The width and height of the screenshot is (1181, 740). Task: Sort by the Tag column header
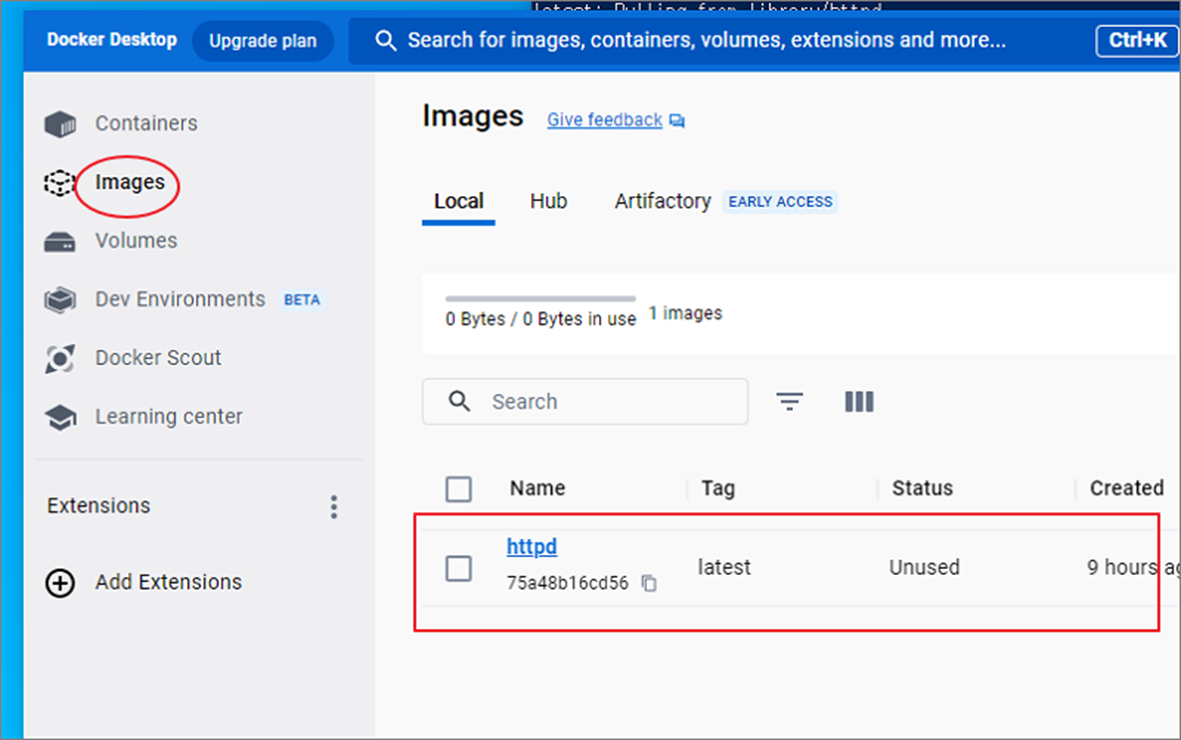point(718,488)
